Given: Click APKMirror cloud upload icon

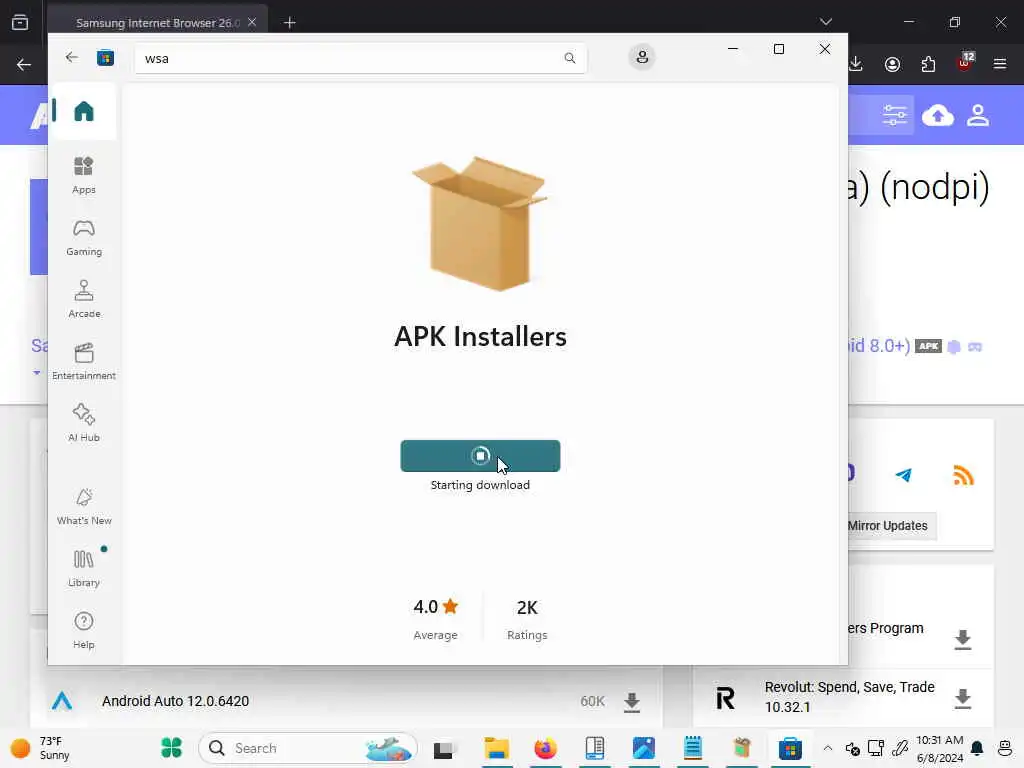Looking at the screenshot, I should coord(938,116).
